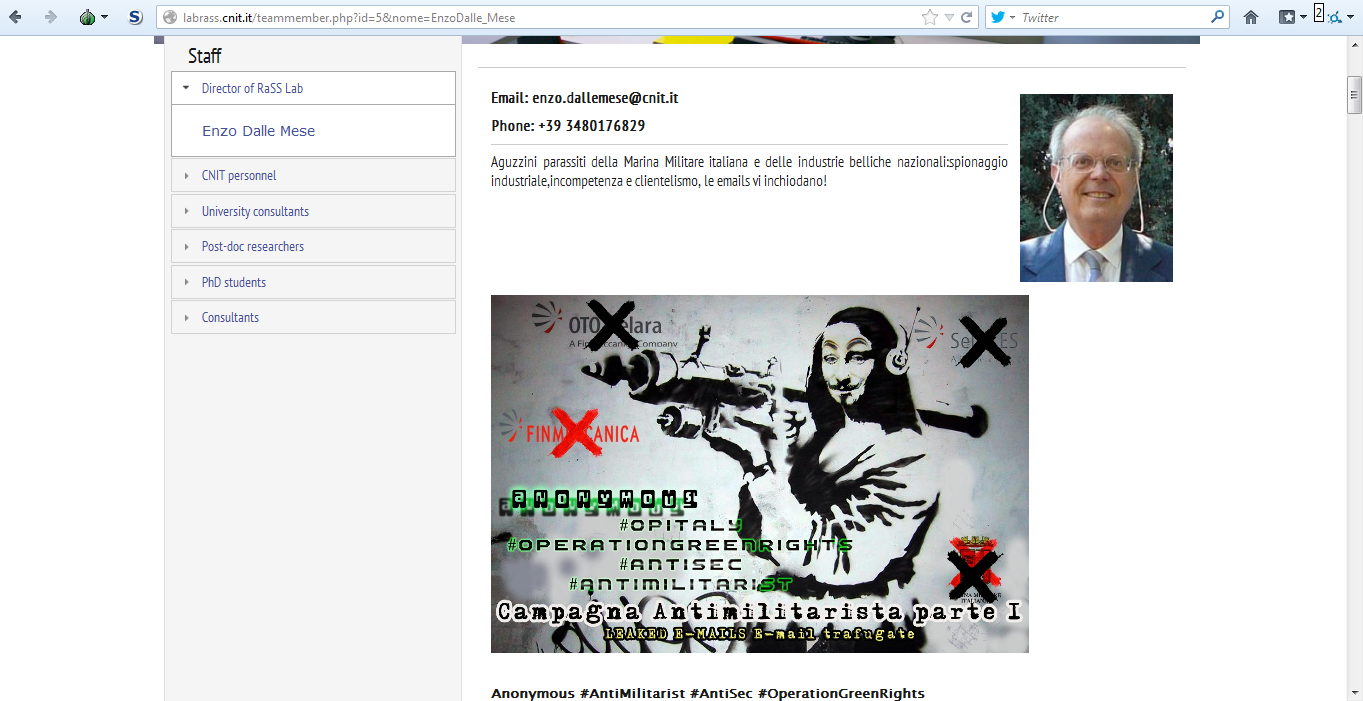
Task: Expand the CNIT personnel section
Action: (314, 175)
